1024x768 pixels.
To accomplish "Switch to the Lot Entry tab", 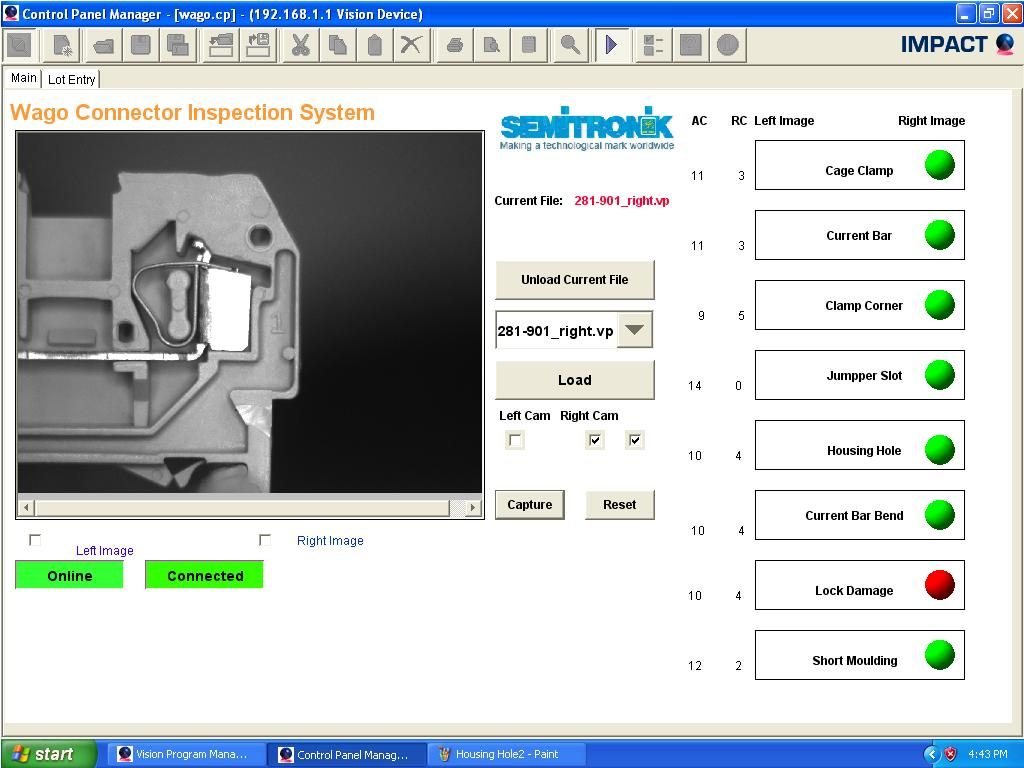I will tap(72, 79).
